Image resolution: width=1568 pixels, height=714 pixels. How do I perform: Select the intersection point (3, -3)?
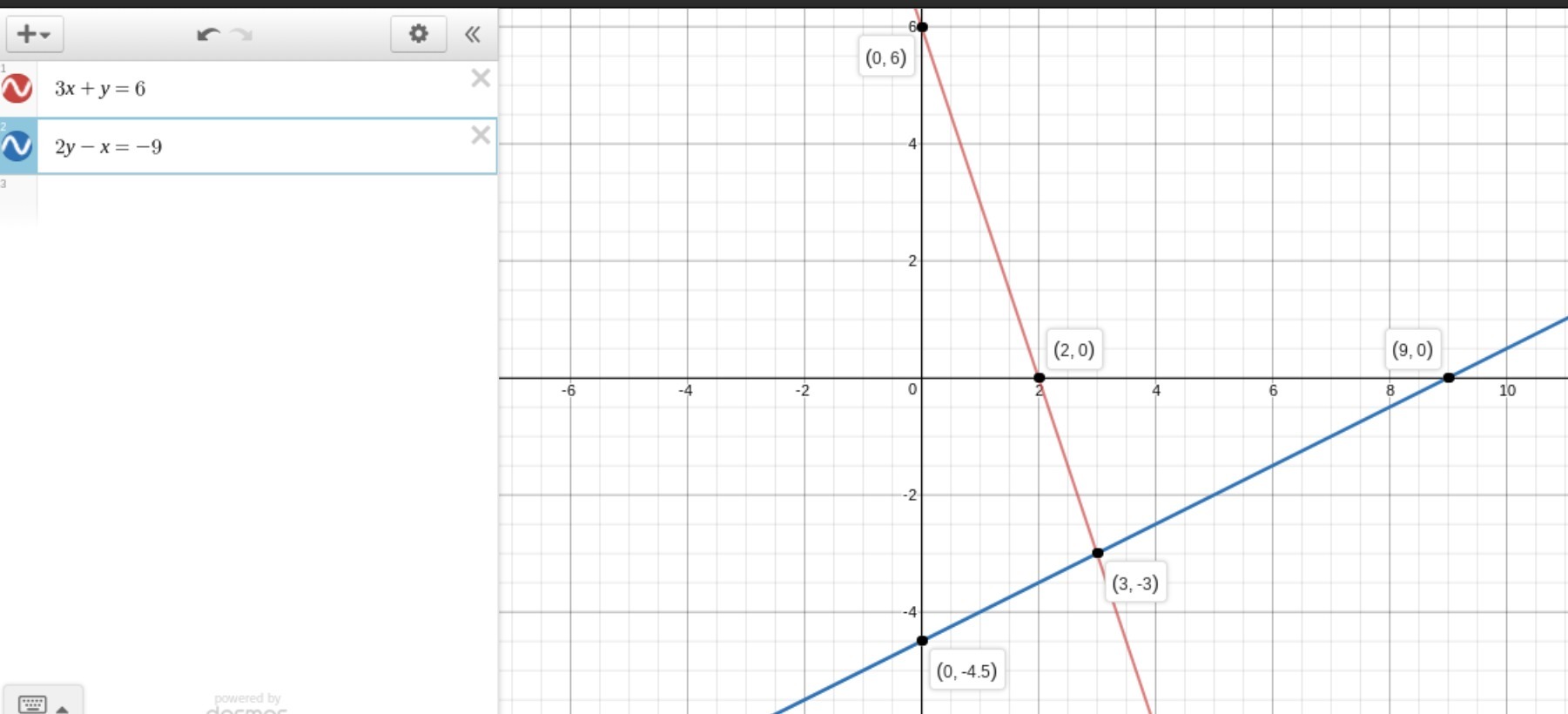[x=1098, y=553]
